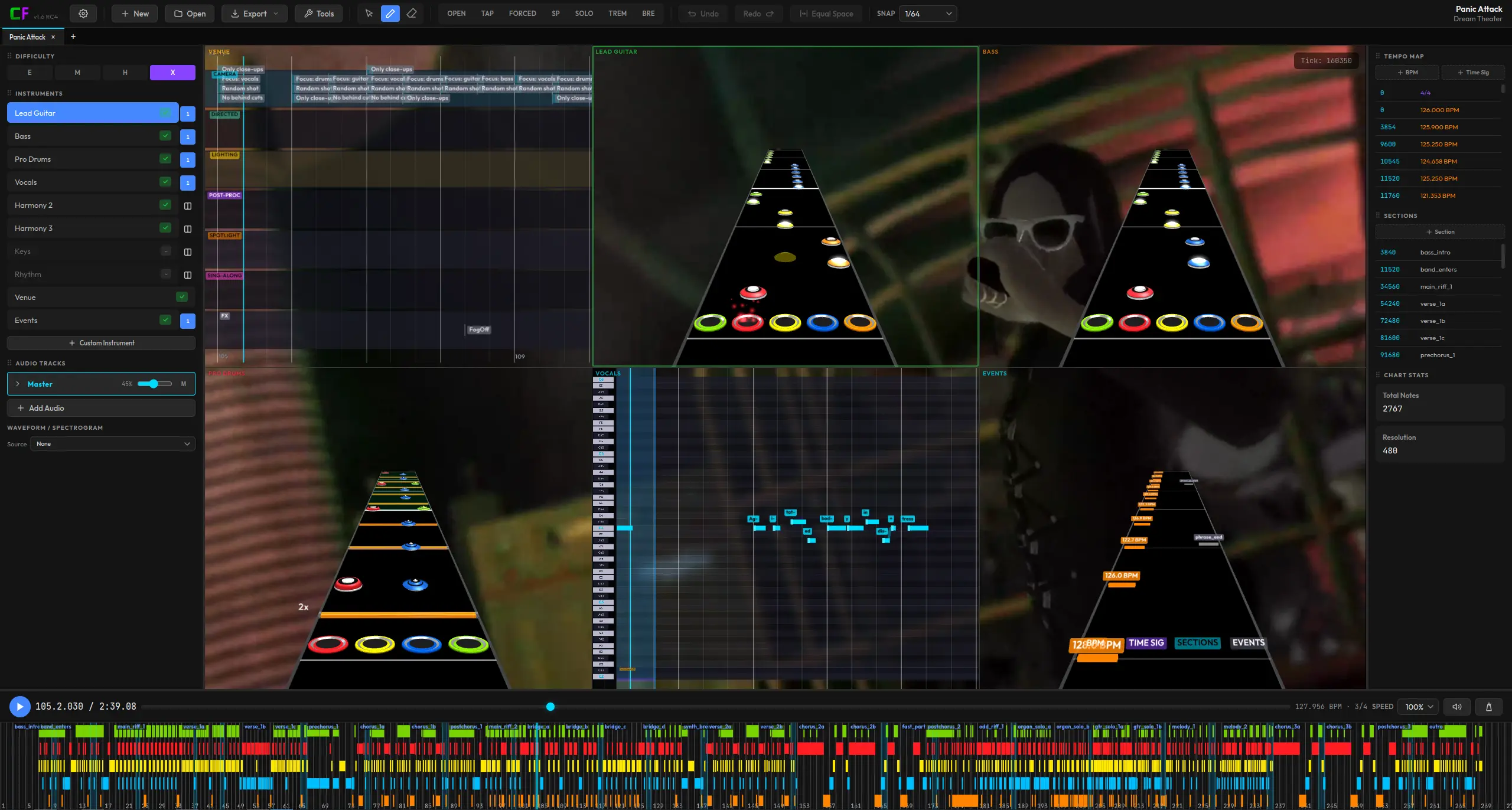The image size is (1512, 810).
Task: Open the settings gear in the top bar
Action: [83, 14]
